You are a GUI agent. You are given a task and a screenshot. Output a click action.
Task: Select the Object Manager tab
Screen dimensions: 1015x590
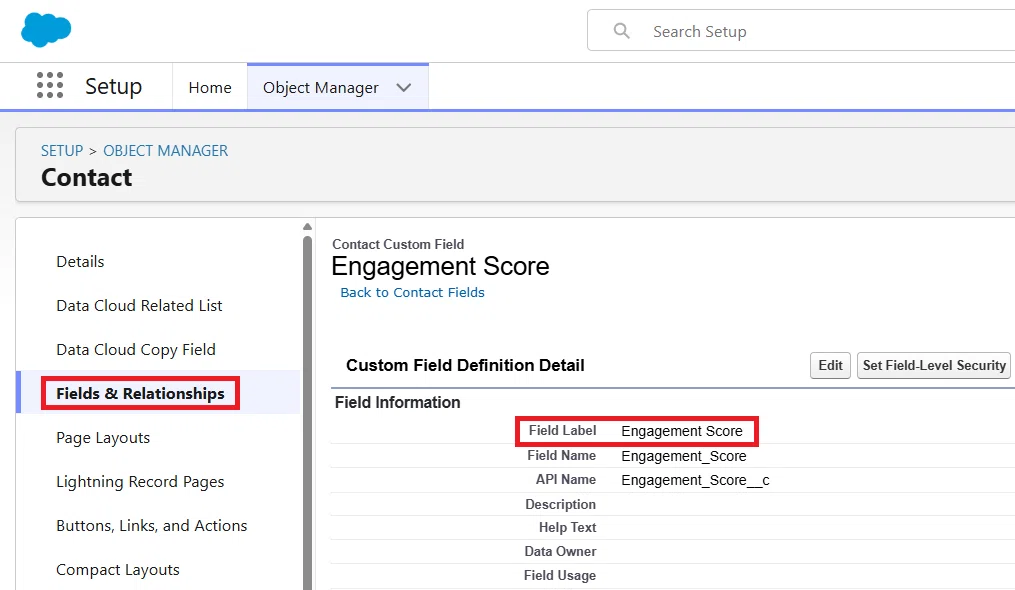coord(320,87)
